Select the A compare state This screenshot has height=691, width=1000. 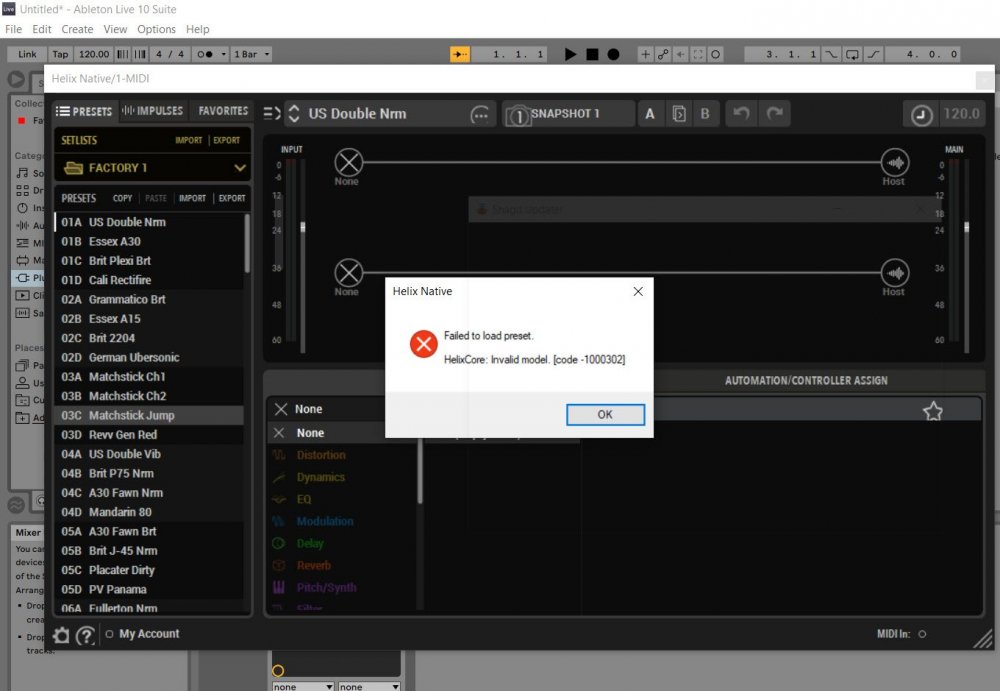(x=649, y=114)
